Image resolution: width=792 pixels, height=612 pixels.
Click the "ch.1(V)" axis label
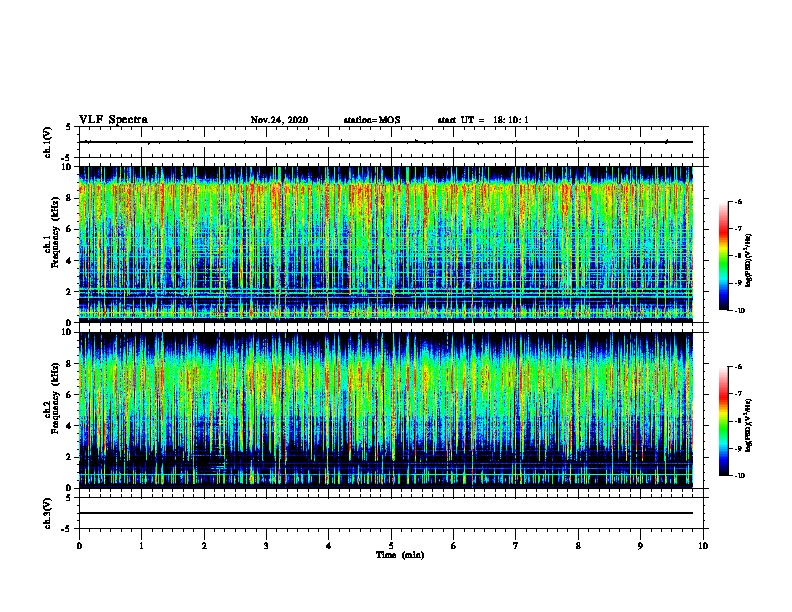coord(48,142)
